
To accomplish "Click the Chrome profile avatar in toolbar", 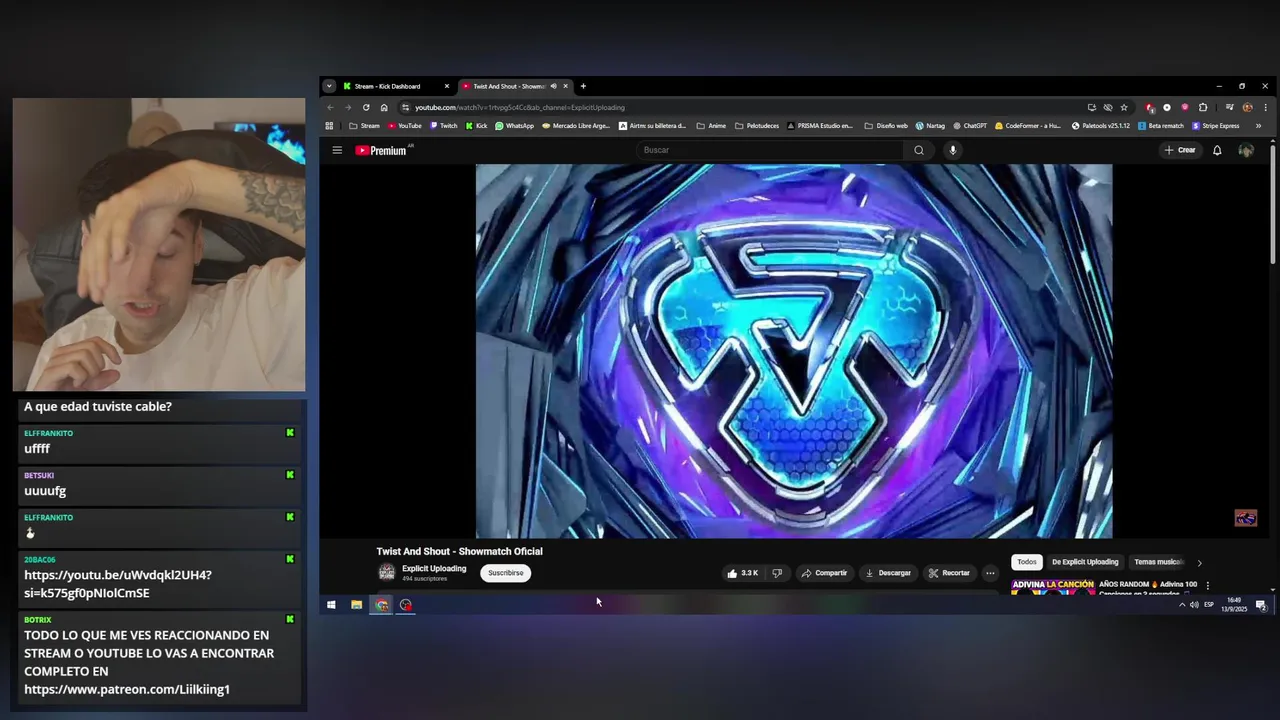I will click(1247, 107).
